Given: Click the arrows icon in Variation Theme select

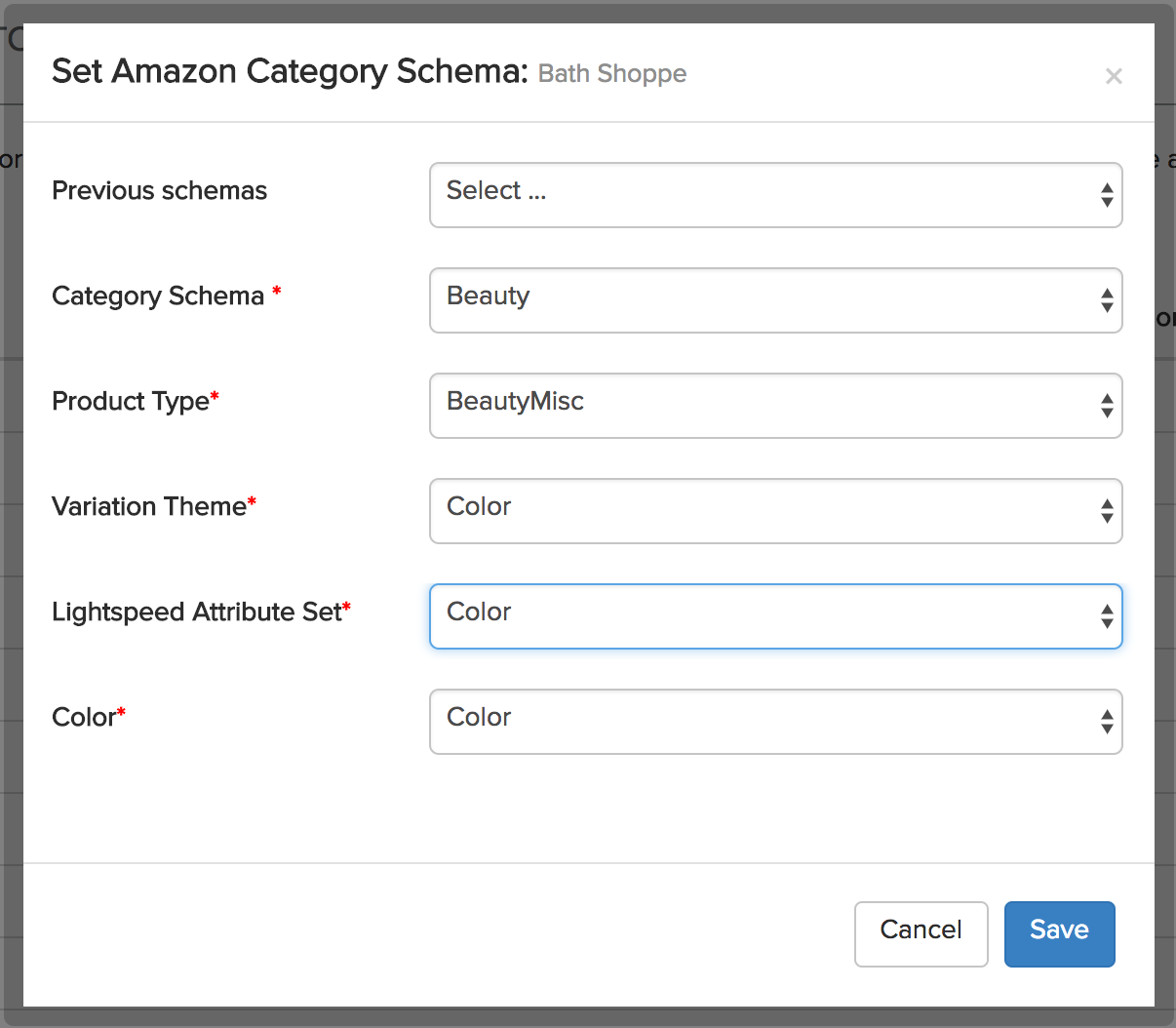Looking at the screenshot, I should pos(1107,511).
